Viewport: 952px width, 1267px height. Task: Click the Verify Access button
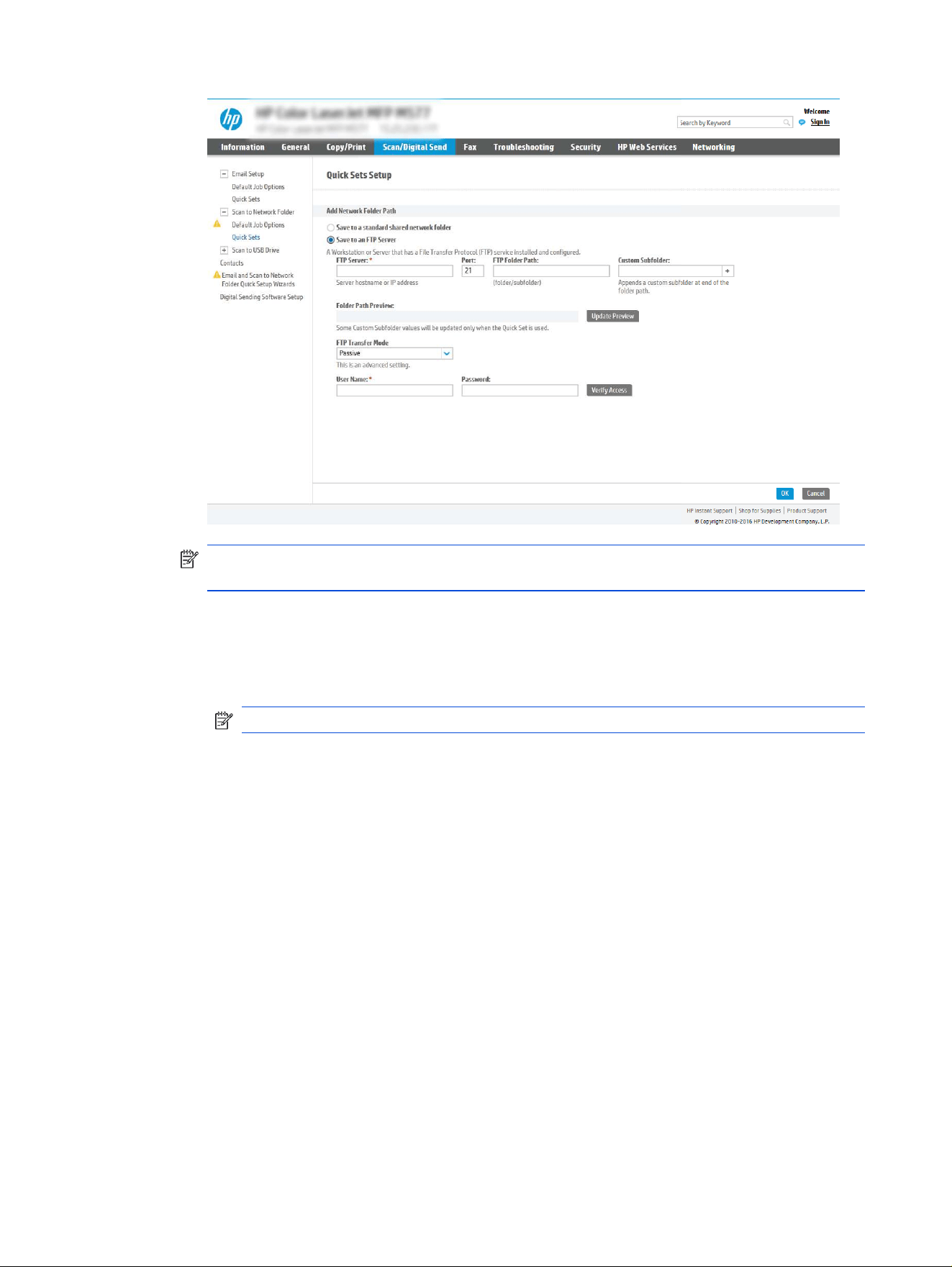pyautogui.click(x=609, y=391)
